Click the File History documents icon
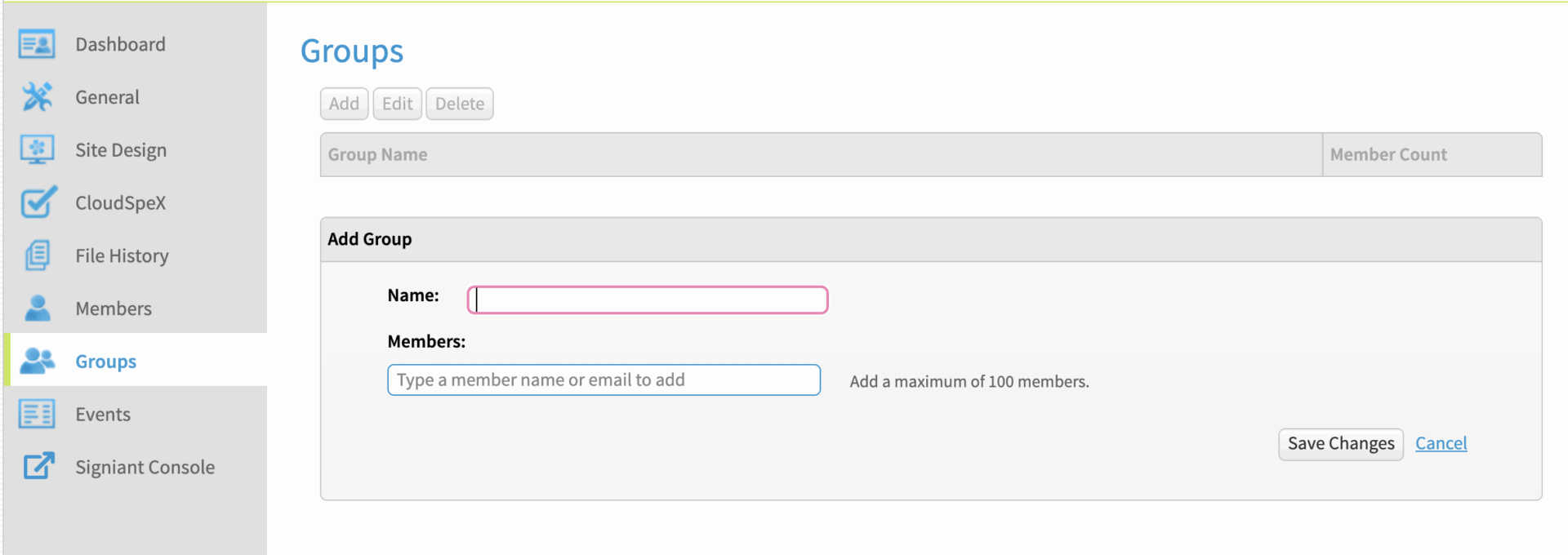The width and height of the screenshot is (1568, 555). coord(37,255)
